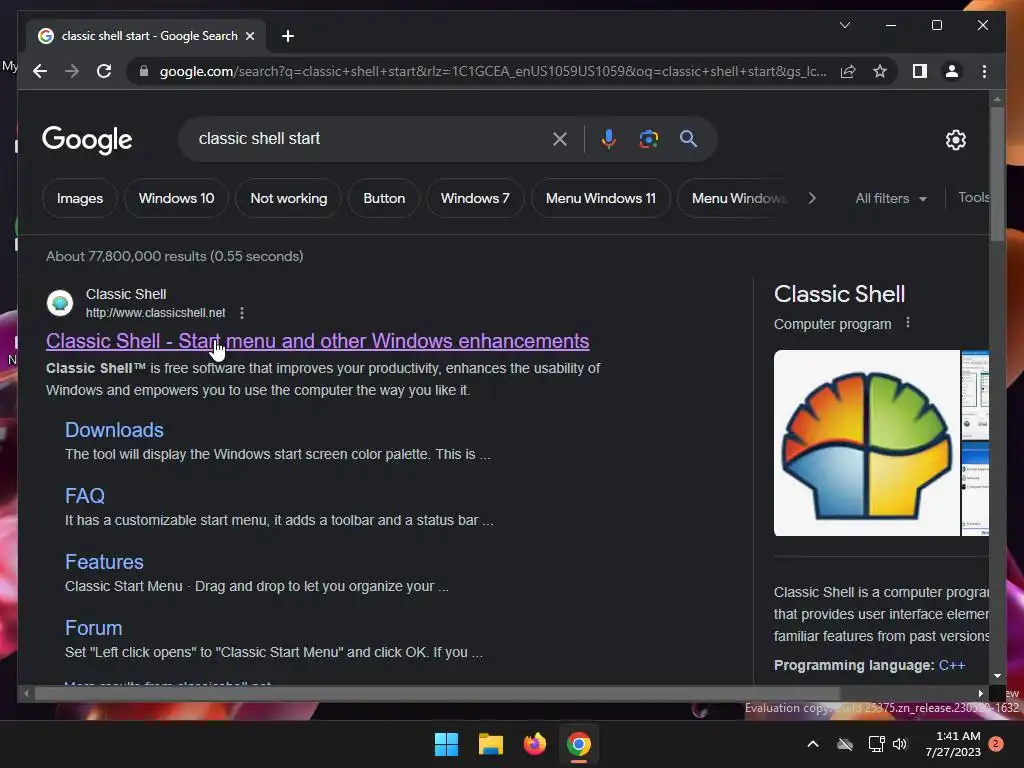Image resolution: width=1024 pixels, height=768 pixels.
Task: Close the classic shell start tab
Action: point(249,36)
